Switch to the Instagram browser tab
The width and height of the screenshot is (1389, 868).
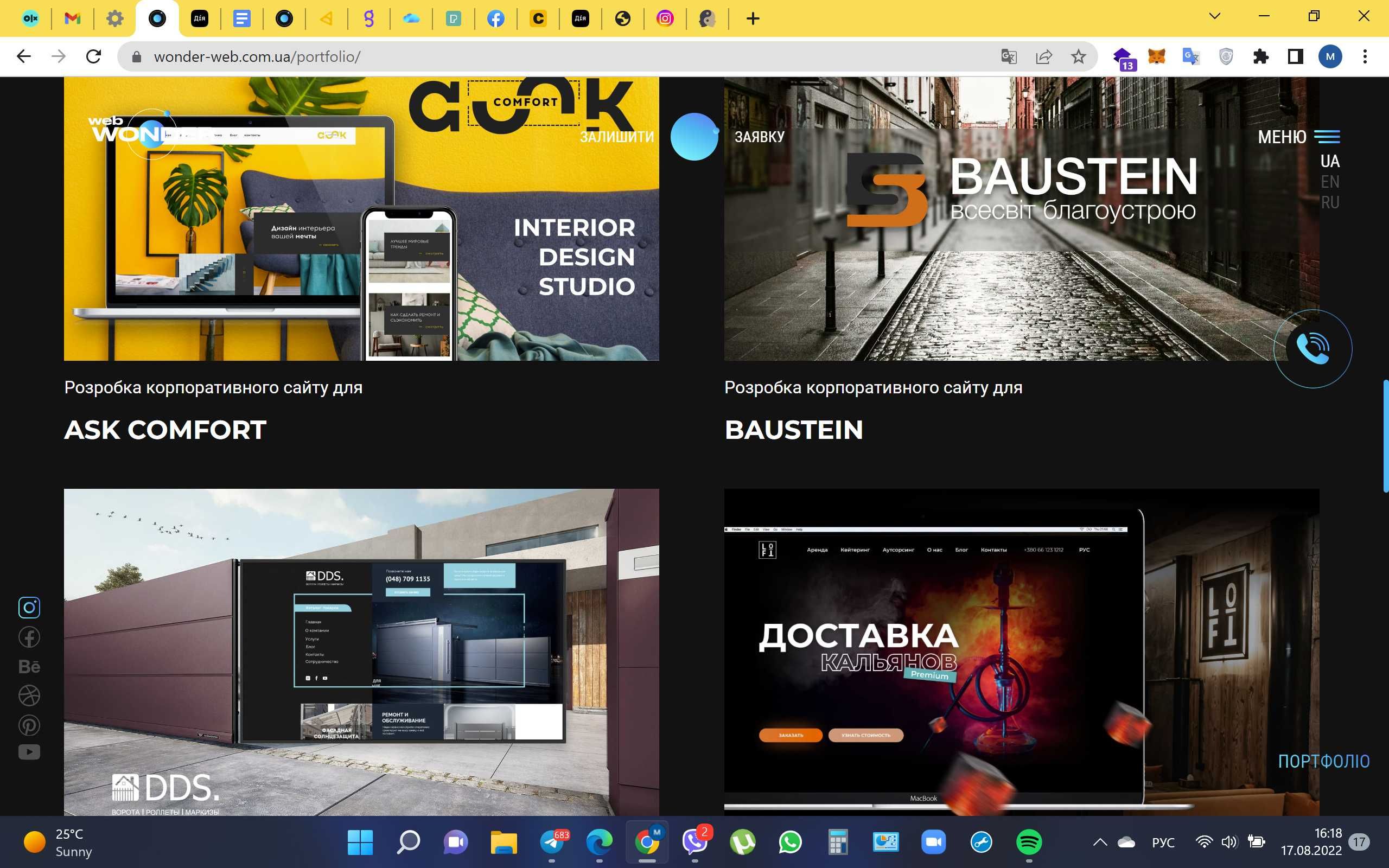665,18
